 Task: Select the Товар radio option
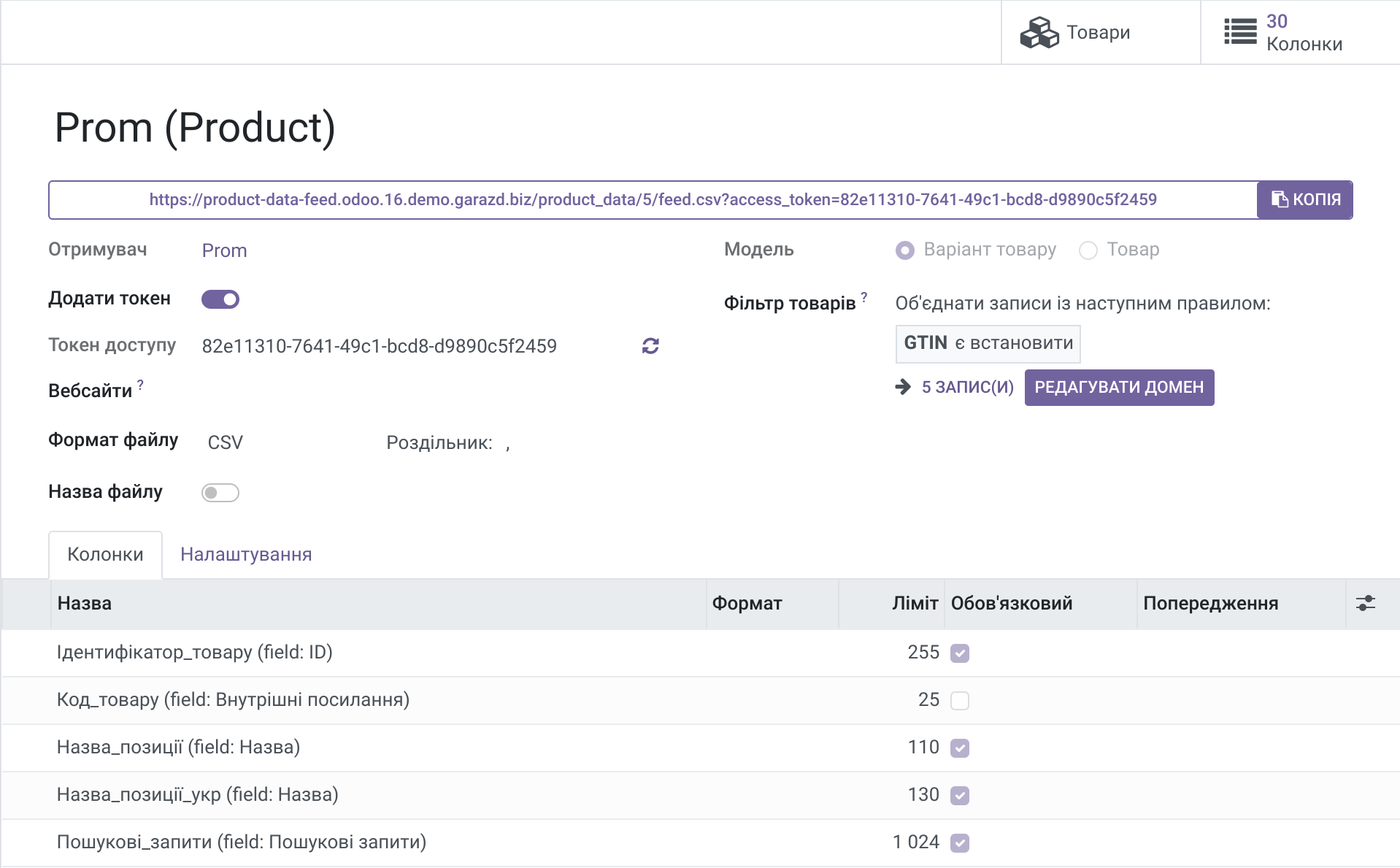[x=1088, y=250]
